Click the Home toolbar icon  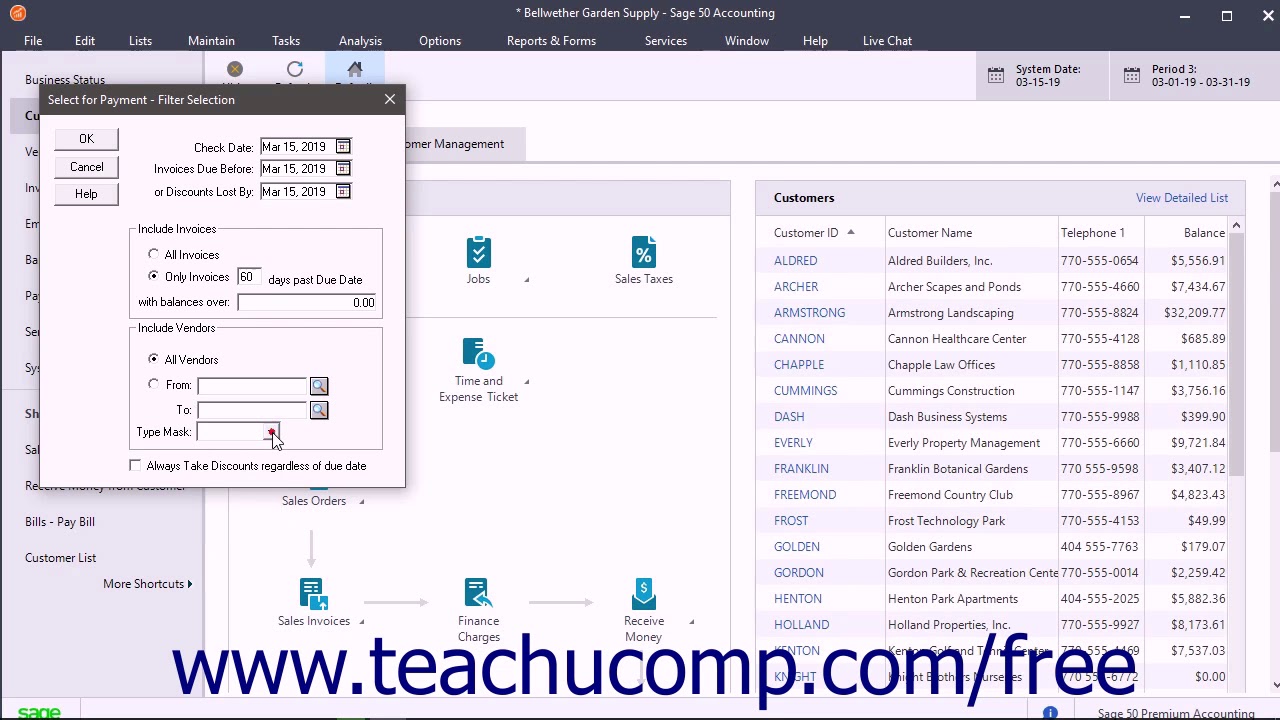pos(354,69)
